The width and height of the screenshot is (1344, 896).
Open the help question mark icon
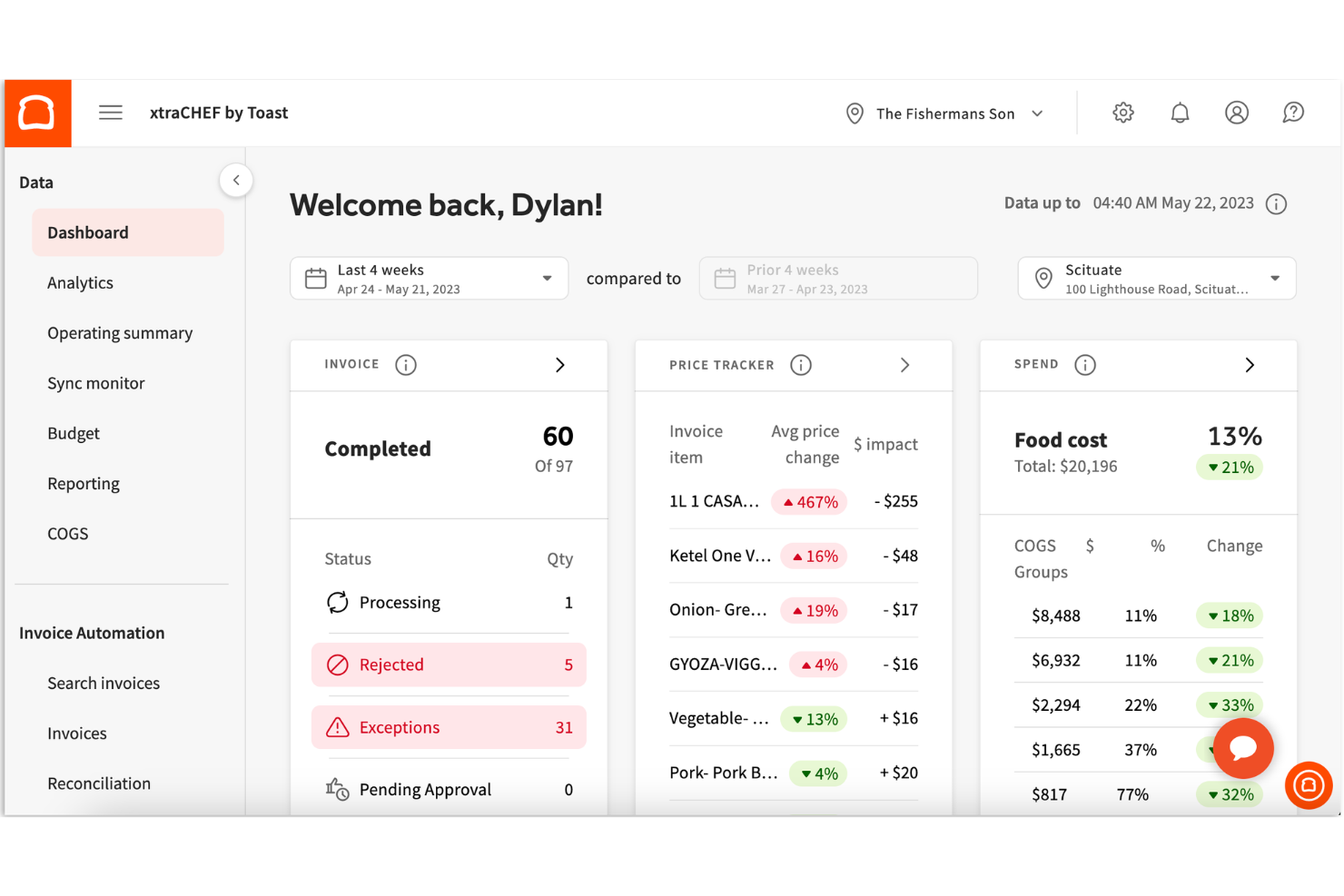pyautogui.click(x=1293, y=113)
